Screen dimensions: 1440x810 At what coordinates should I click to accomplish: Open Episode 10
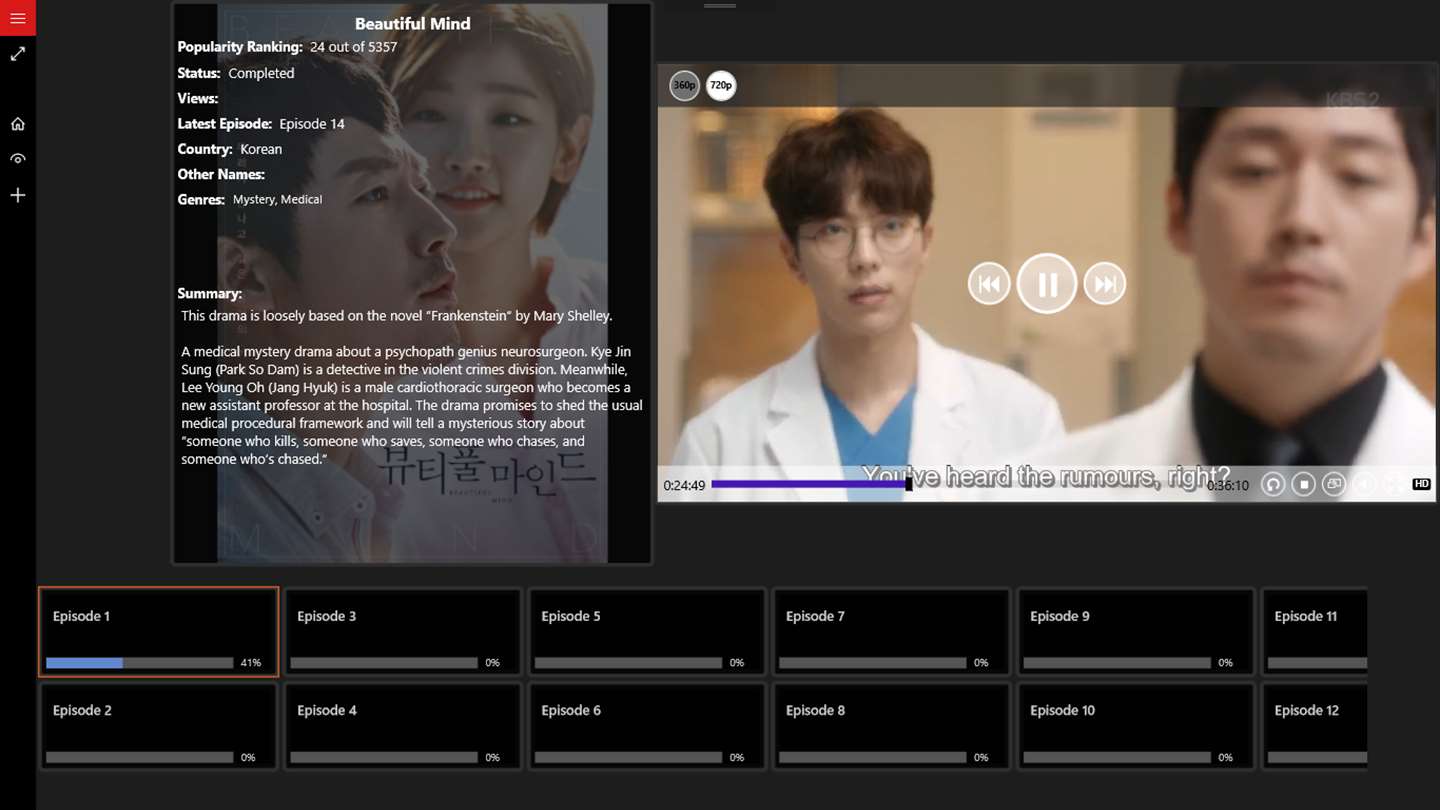point(1136,726)
